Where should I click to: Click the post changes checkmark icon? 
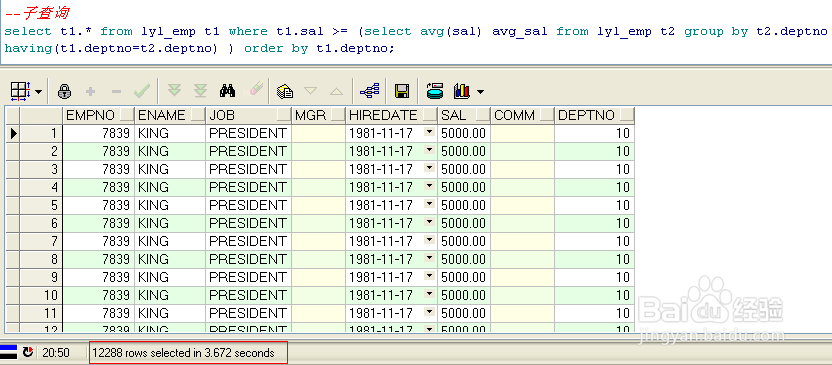(x=142, y=92)
